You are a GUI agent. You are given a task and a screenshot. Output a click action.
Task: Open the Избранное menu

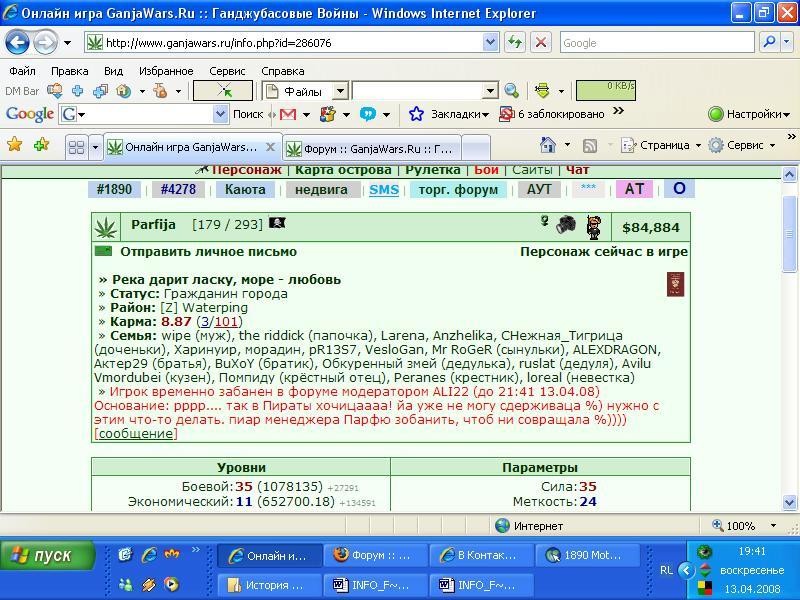tap(166, 71)
